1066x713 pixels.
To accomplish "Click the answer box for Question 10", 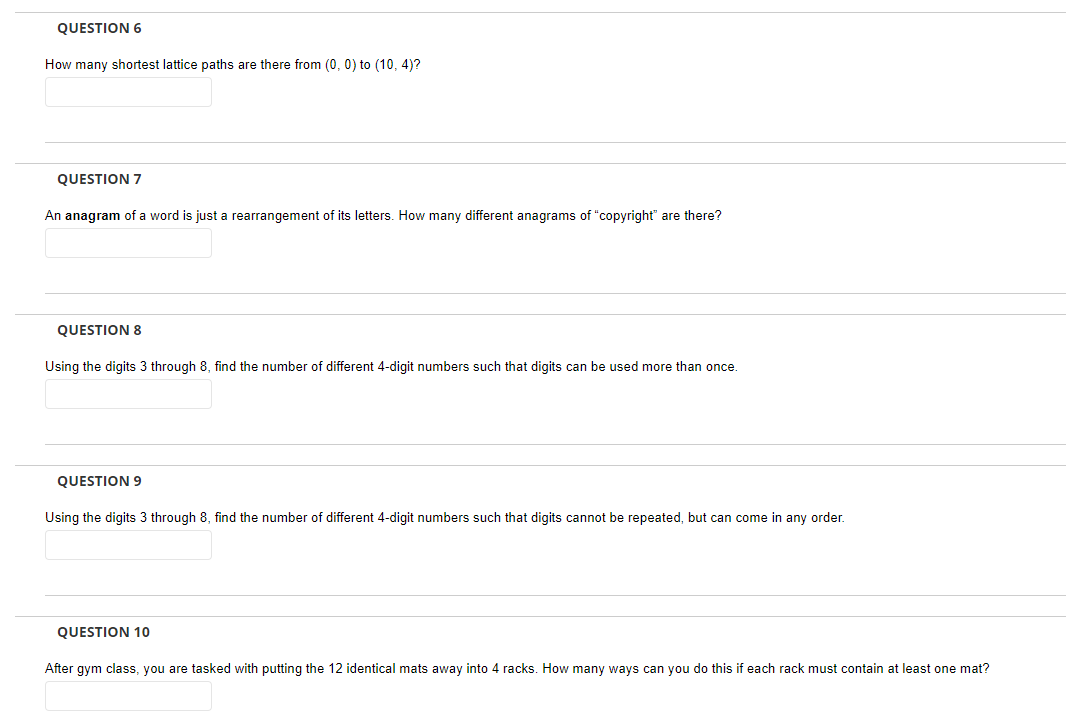I will 128,696.
